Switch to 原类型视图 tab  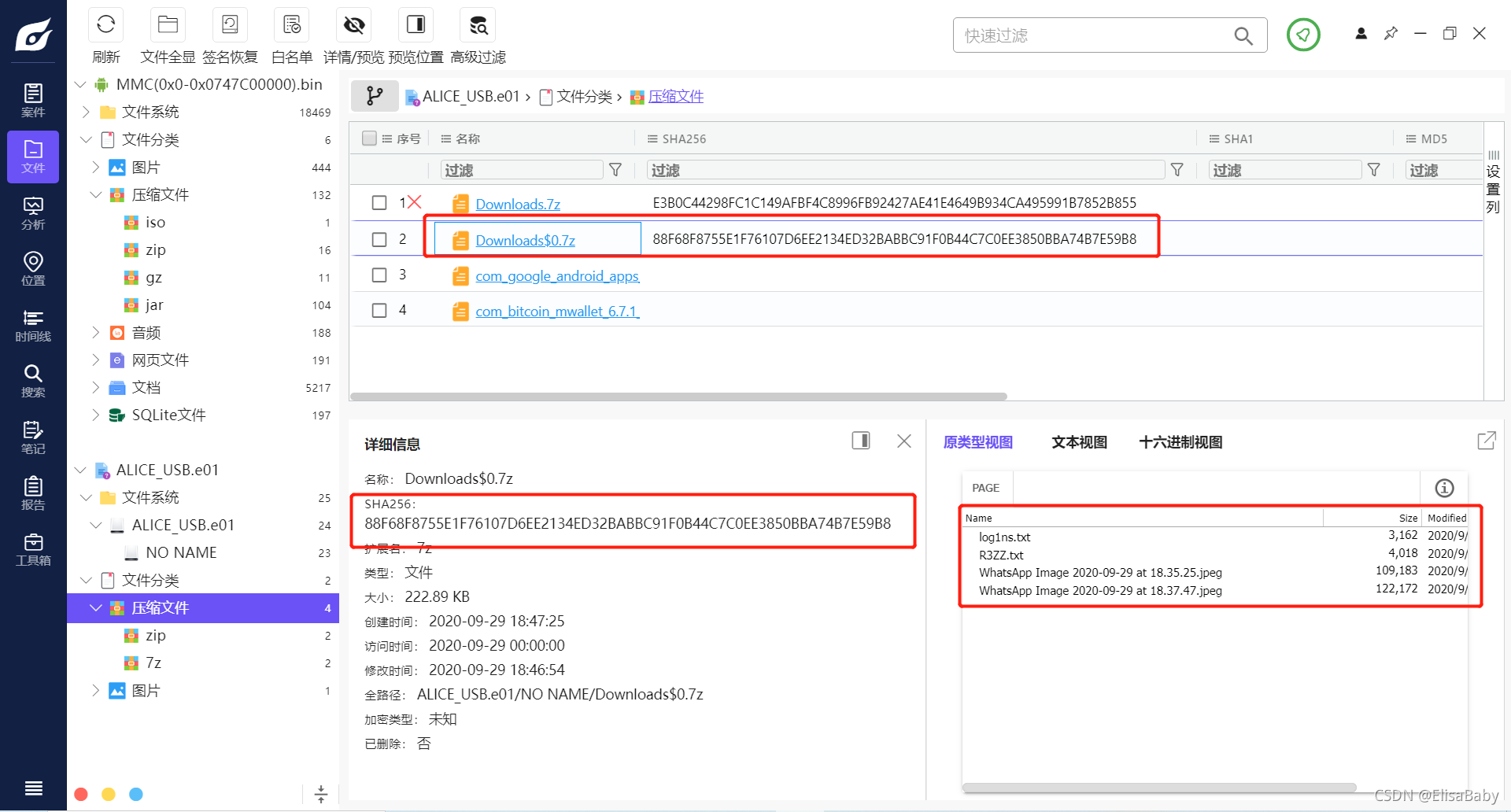coord(978,442)
